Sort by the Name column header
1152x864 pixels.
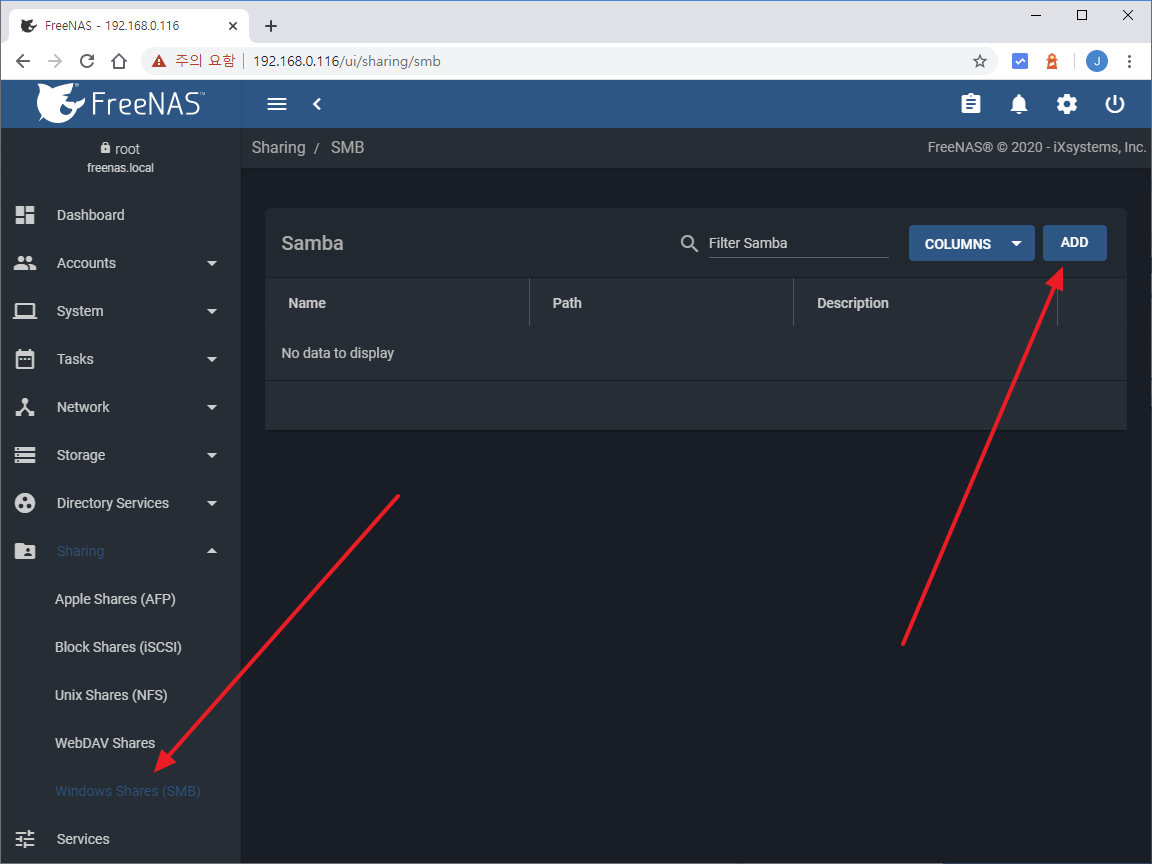(307, 303)
